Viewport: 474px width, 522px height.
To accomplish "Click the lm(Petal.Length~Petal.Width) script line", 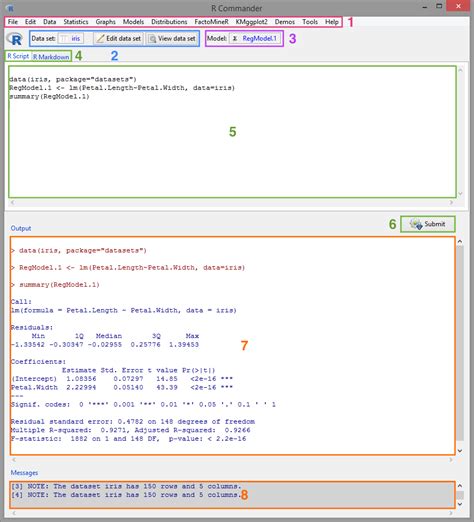I will [x=122, y=88].
